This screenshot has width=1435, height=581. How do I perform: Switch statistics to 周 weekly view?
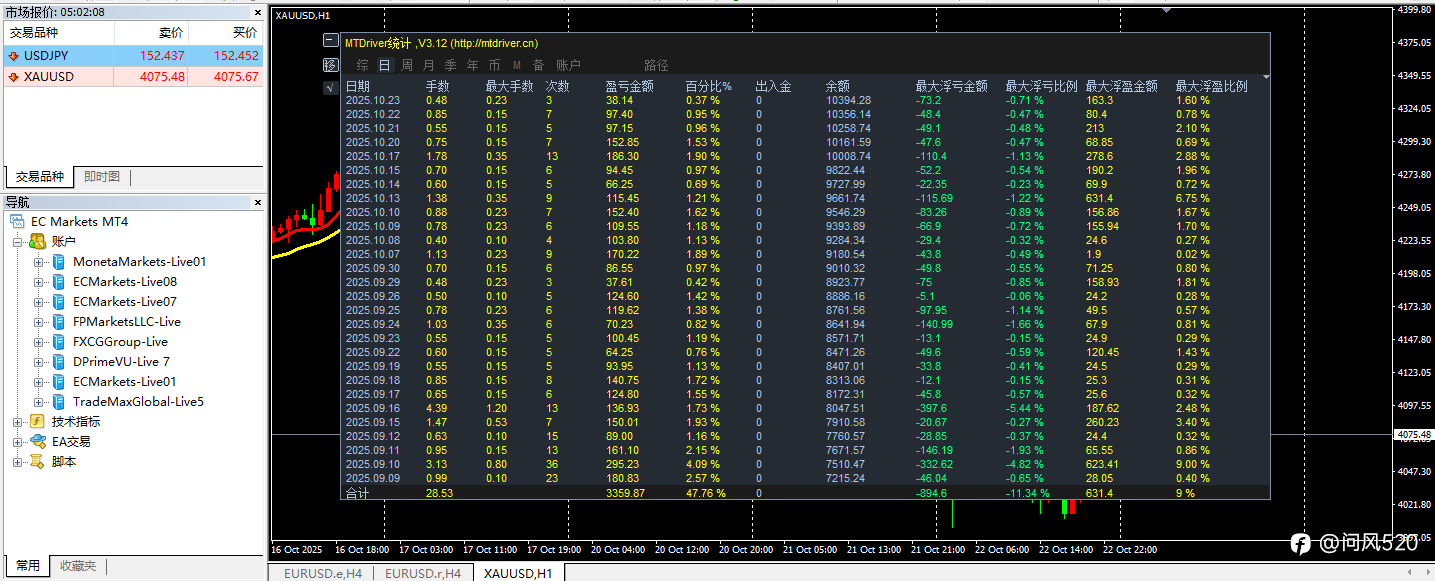(407, 65)
